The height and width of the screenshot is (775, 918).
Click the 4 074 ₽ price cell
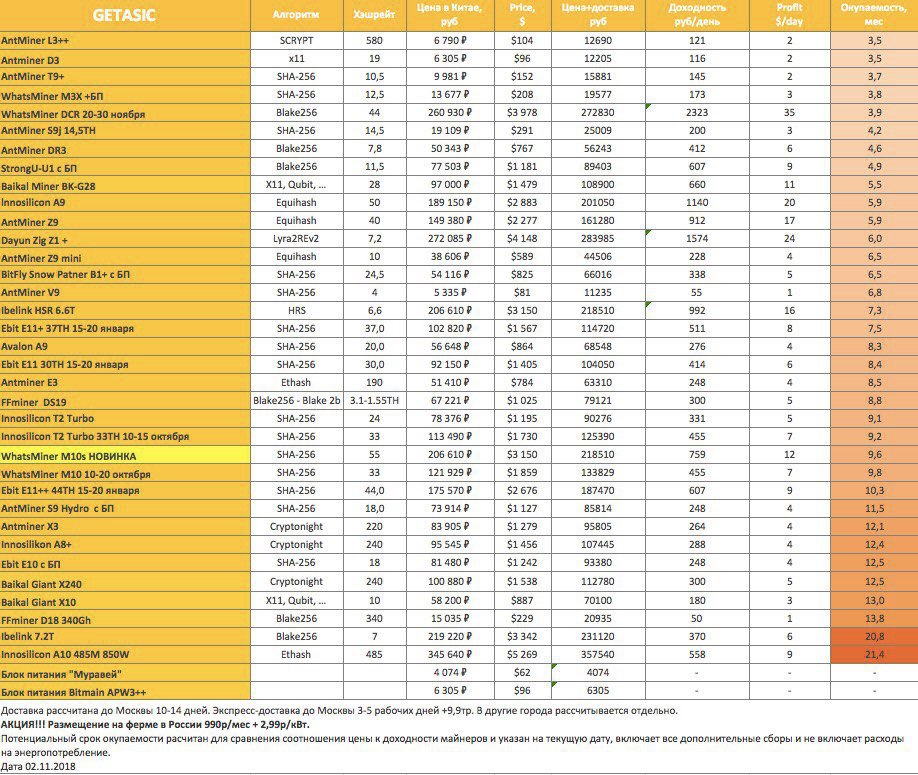[450, 673]
